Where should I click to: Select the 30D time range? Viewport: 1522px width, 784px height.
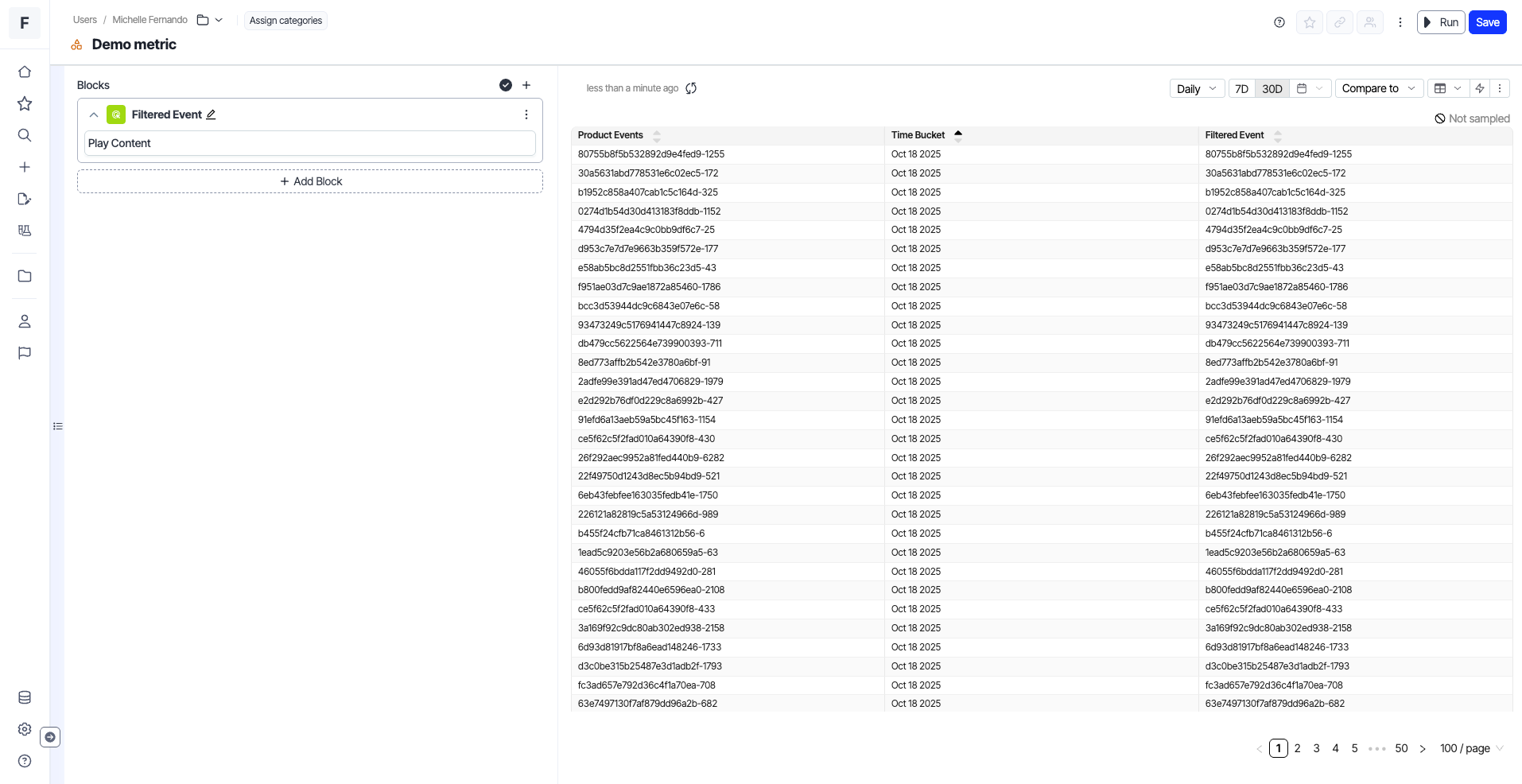(1272, 88)
